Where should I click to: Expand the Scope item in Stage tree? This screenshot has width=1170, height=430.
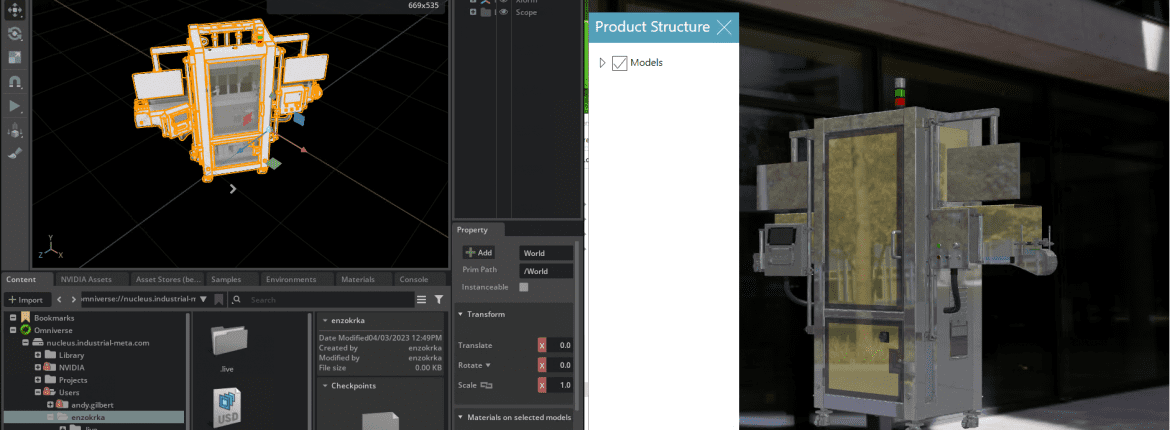click(x=472, y=12)
